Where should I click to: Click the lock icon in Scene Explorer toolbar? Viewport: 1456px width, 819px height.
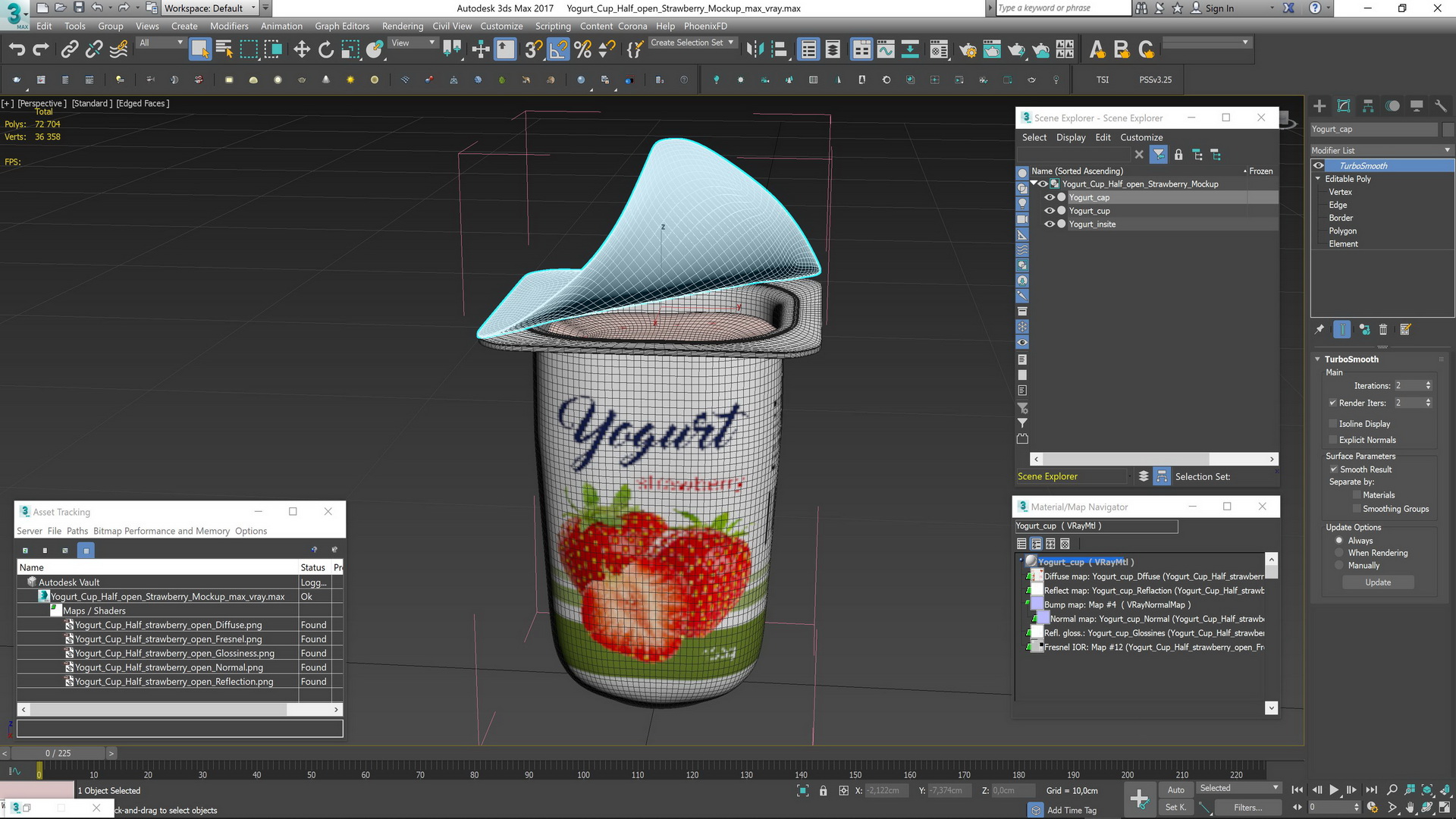click(x=1178, y=155)
